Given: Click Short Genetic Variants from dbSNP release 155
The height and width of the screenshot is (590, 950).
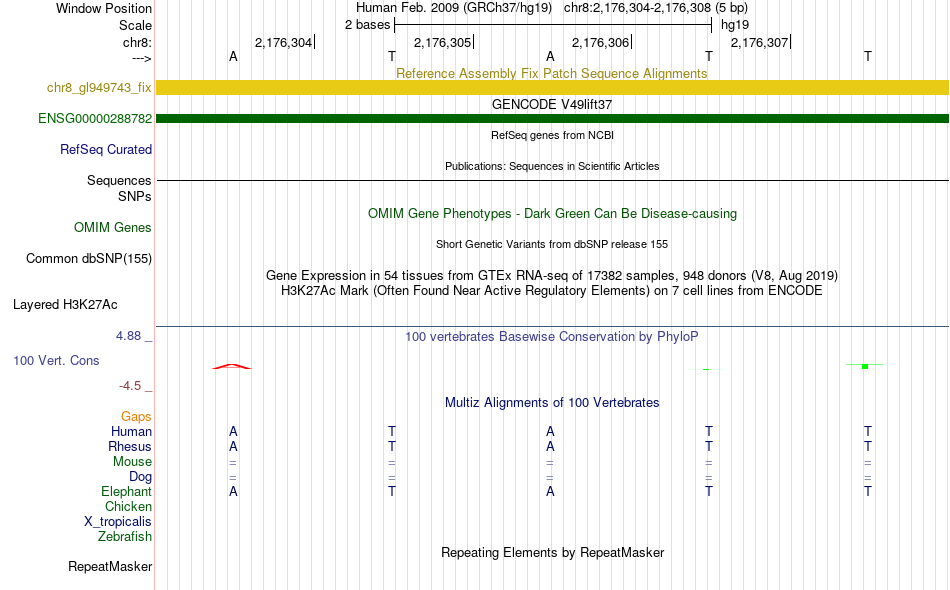Looking at the screenshot, I should [552, 244].
